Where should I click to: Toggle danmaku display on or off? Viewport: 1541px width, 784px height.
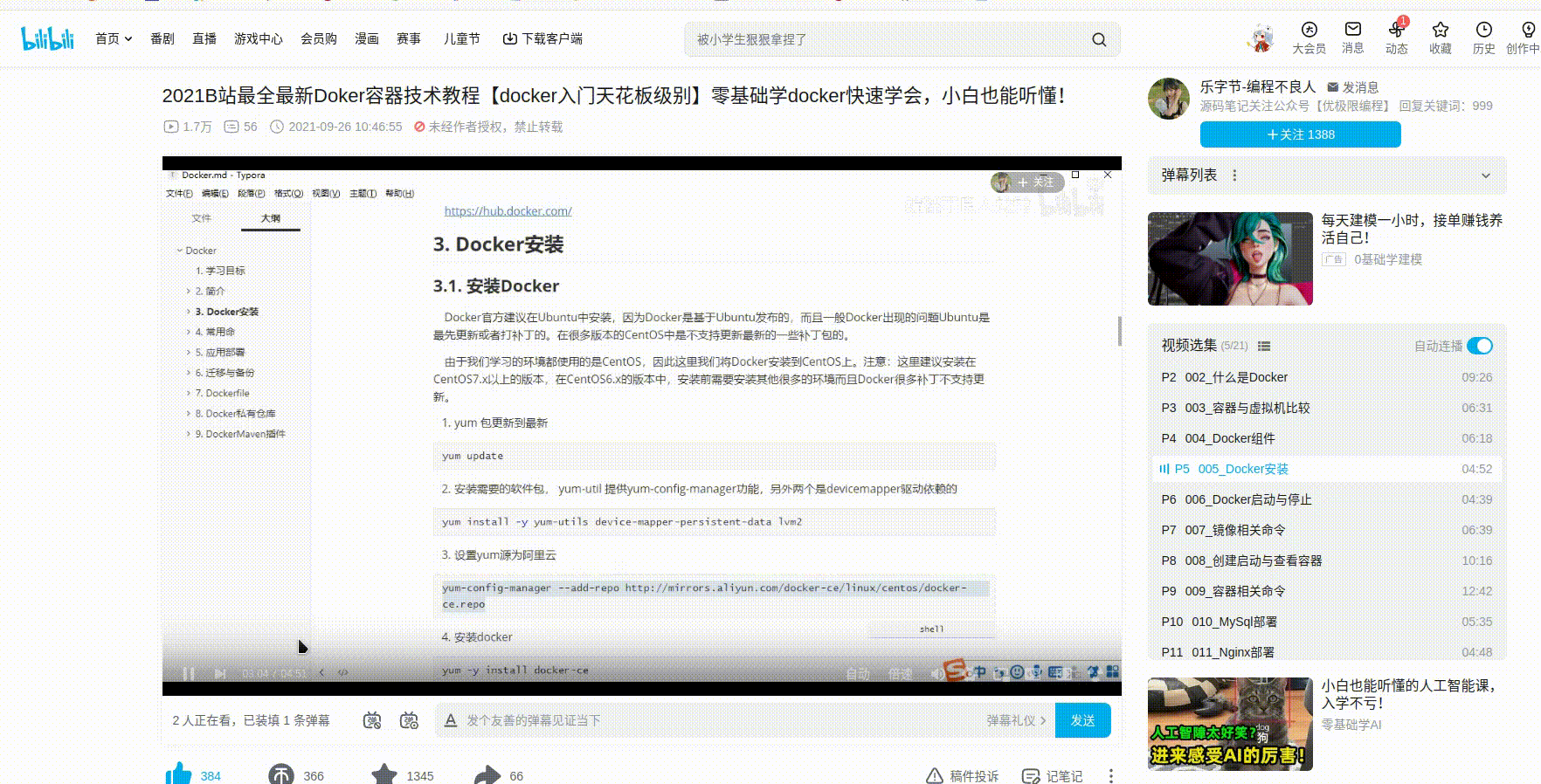(372, 720)
